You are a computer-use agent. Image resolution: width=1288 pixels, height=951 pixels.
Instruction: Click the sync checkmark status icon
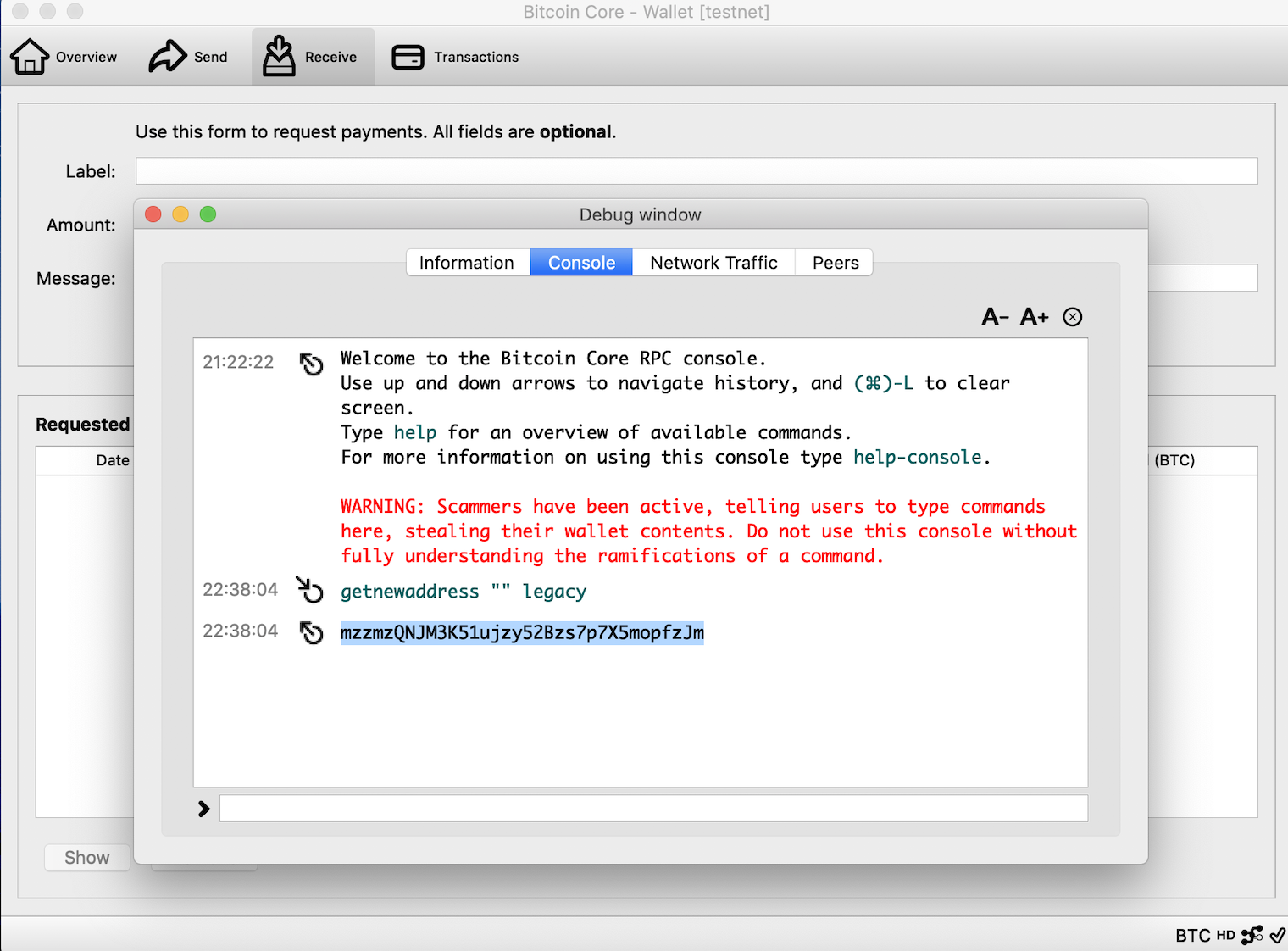point(1277,936)
